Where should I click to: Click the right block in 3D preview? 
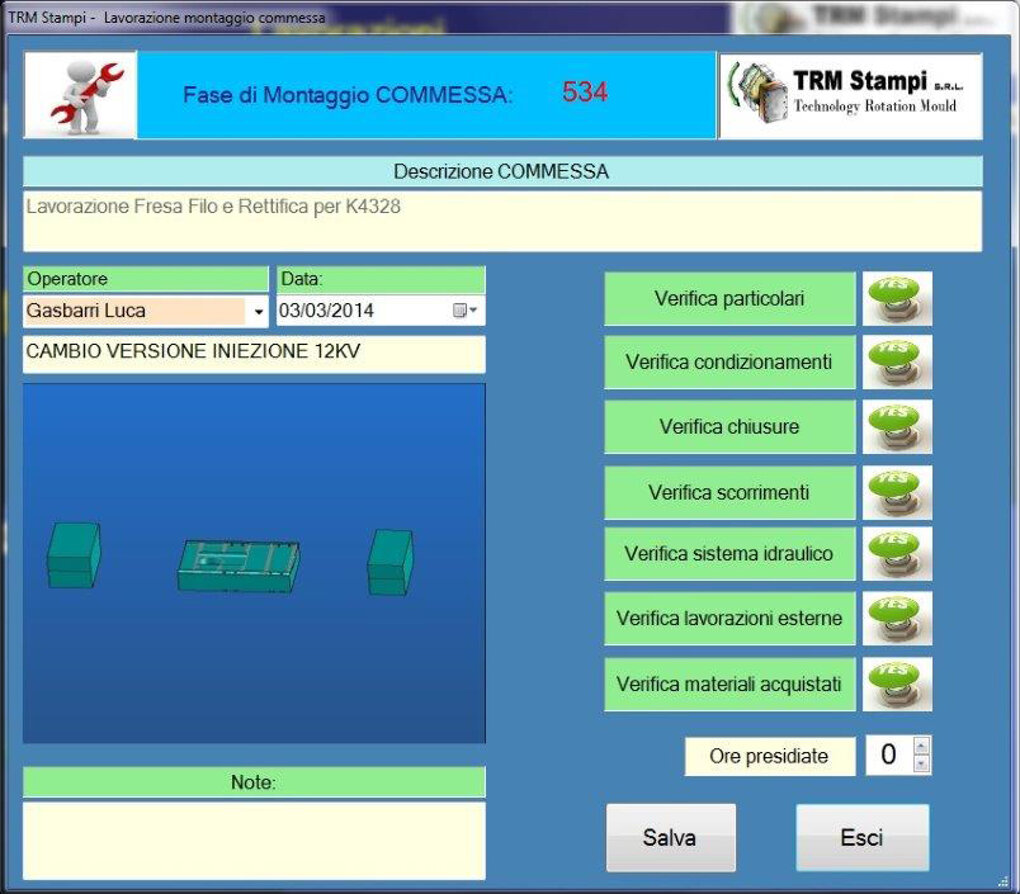390,562
